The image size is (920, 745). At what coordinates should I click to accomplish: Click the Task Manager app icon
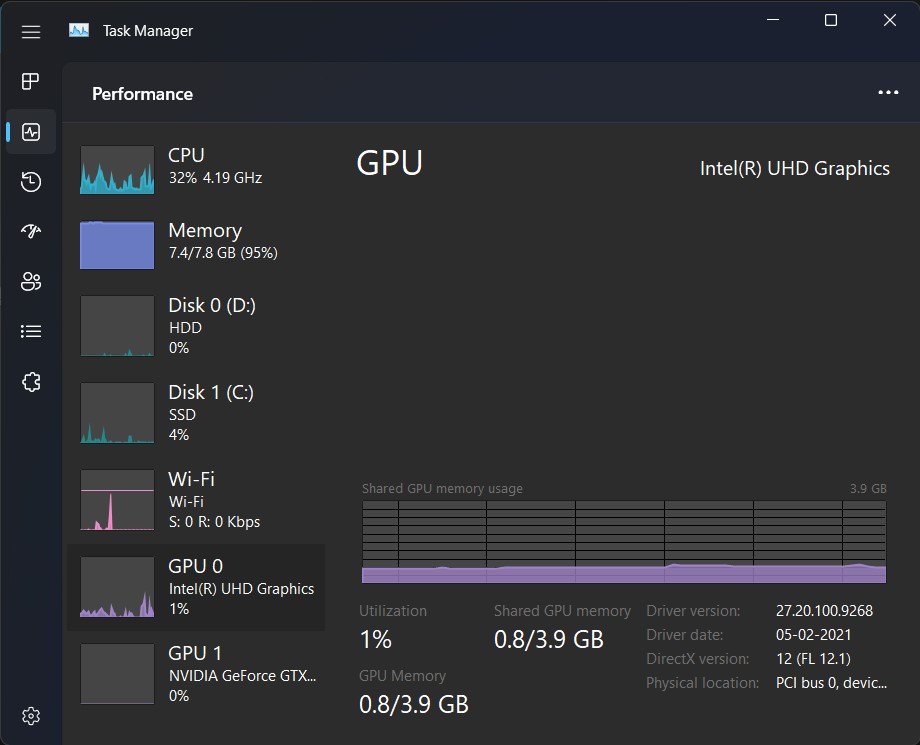[79, 31]
